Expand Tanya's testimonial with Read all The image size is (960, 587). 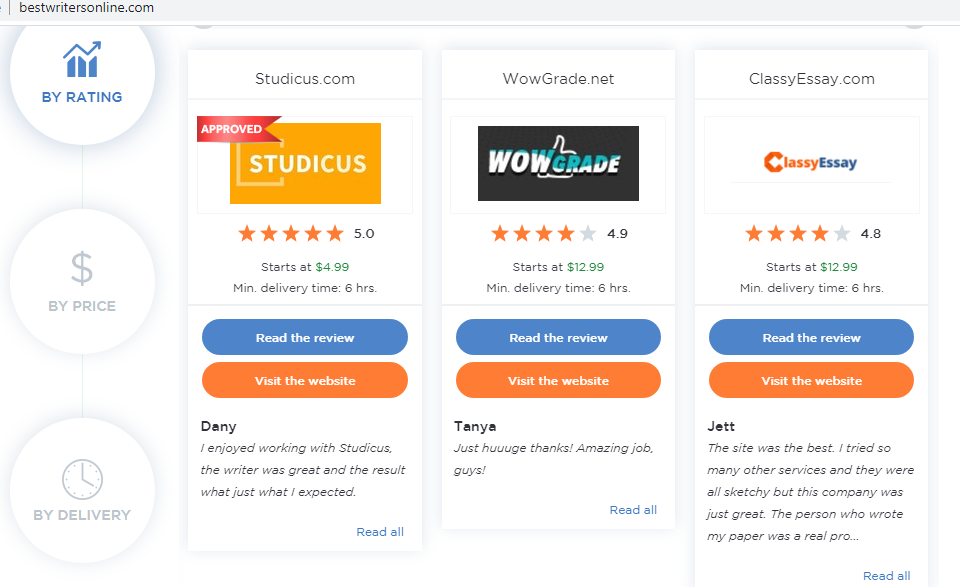click(633, 510)
